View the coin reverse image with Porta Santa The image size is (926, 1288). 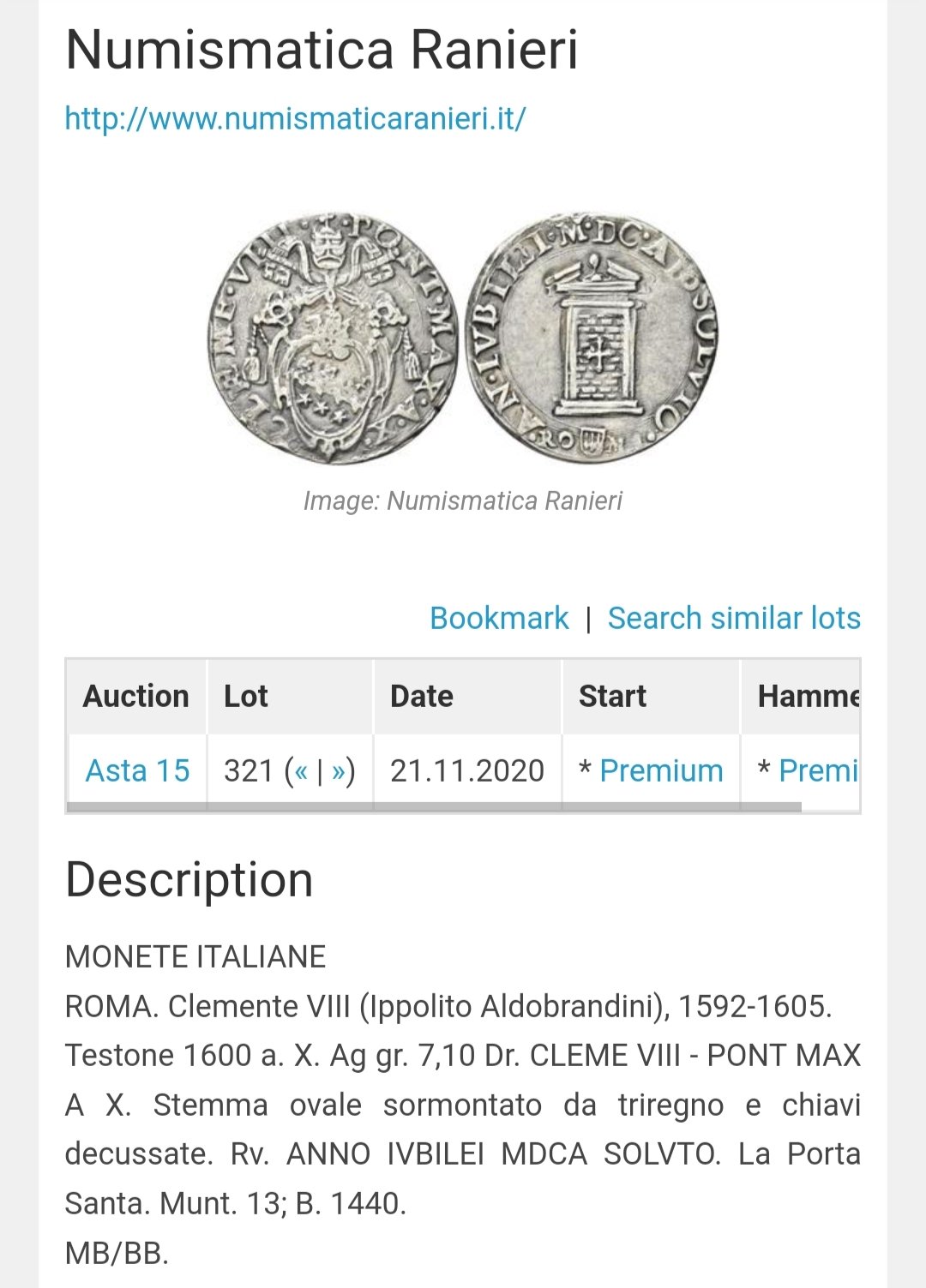tap(592, 338)
